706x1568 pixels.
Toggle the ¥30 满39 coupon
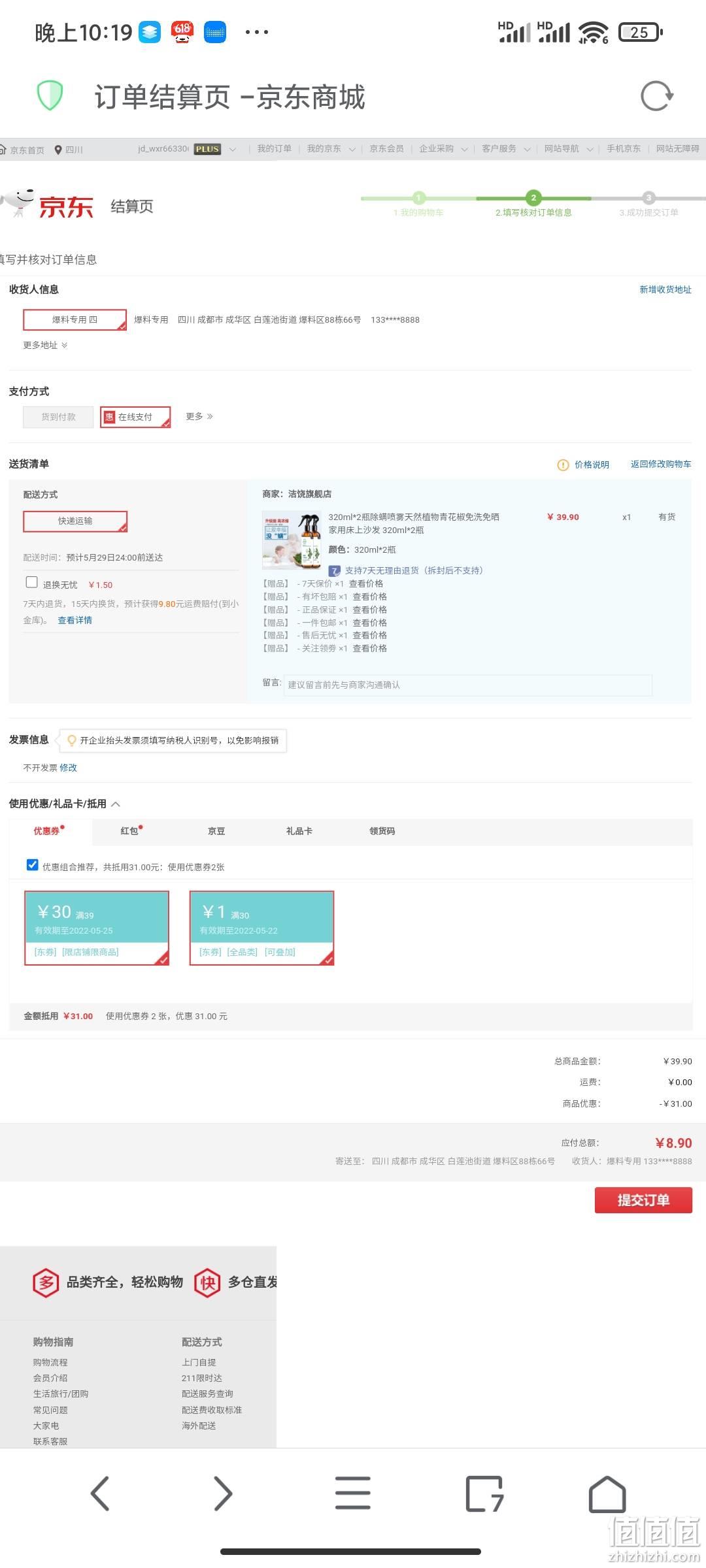pyautogui.click(x=97, y=928)
